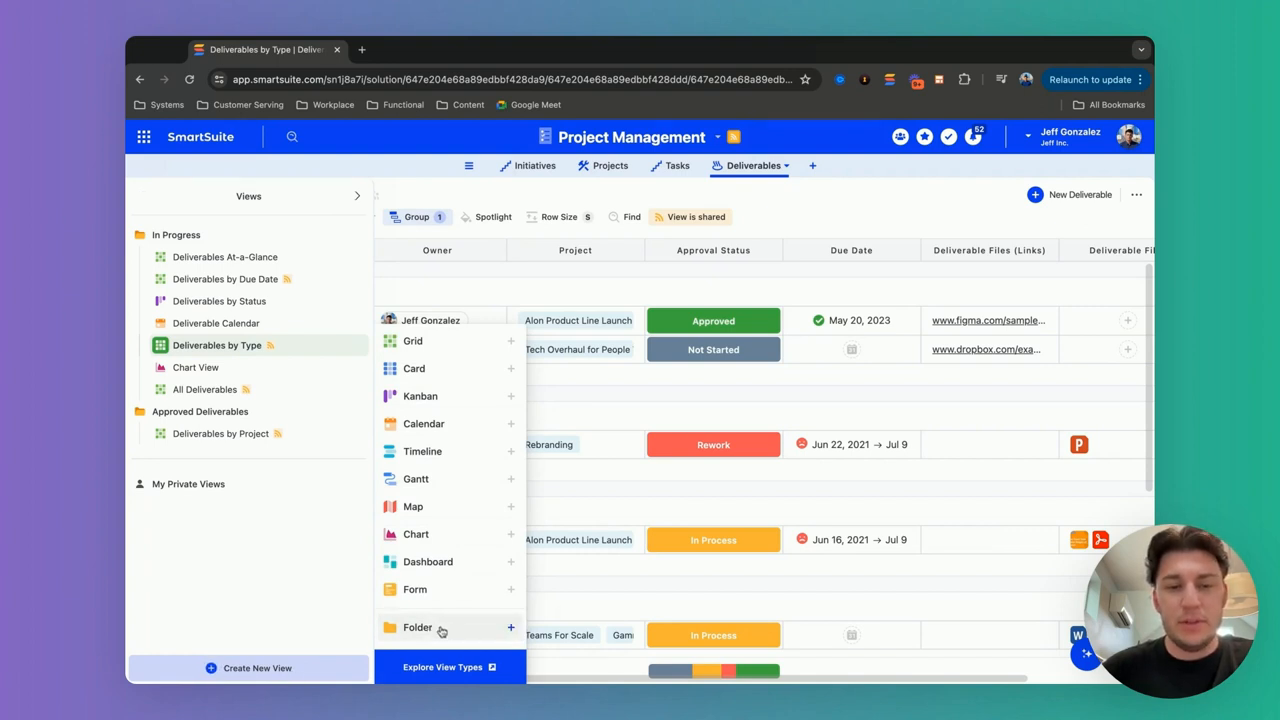Open notifications bell with 52 badge
The height and width of the screenshot is (720, 1280).
click(x=973, y=136)
